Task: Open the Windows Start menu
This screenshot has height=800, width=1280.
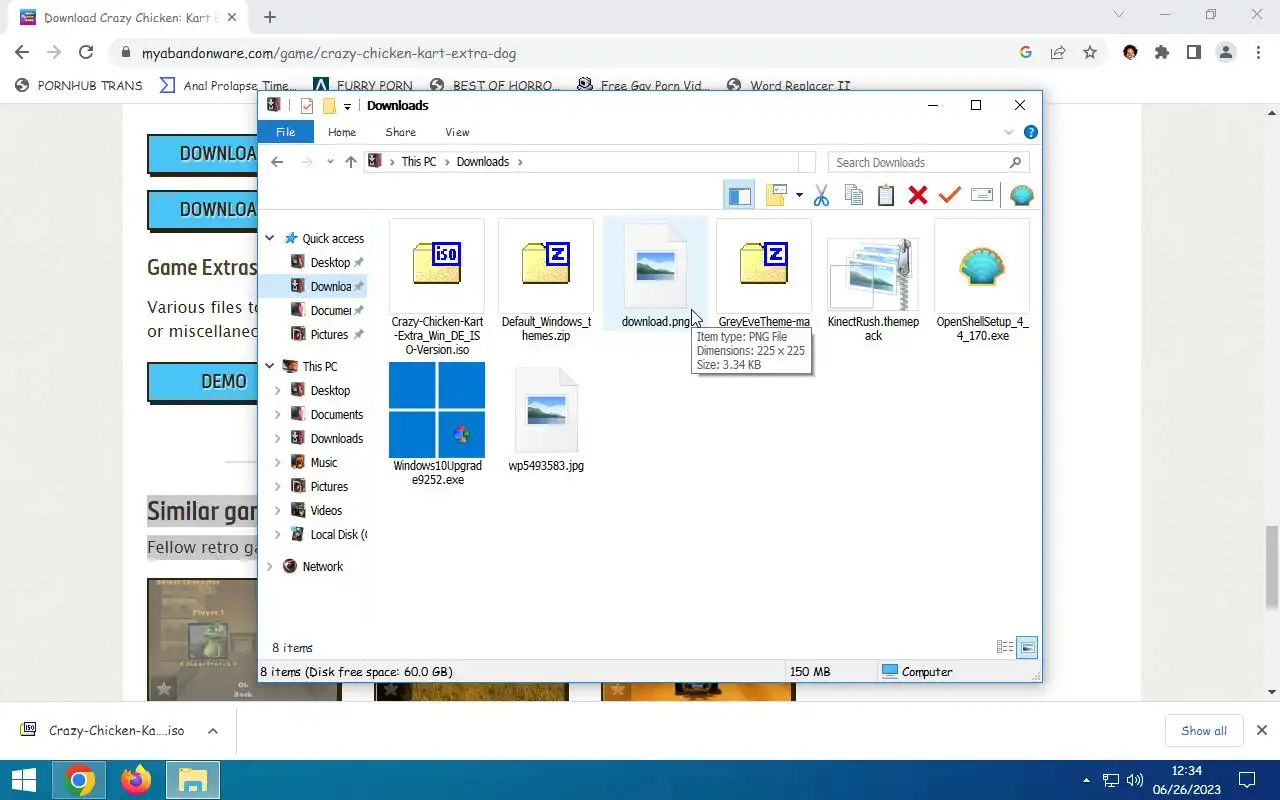Action: click(x=24, y=780)
